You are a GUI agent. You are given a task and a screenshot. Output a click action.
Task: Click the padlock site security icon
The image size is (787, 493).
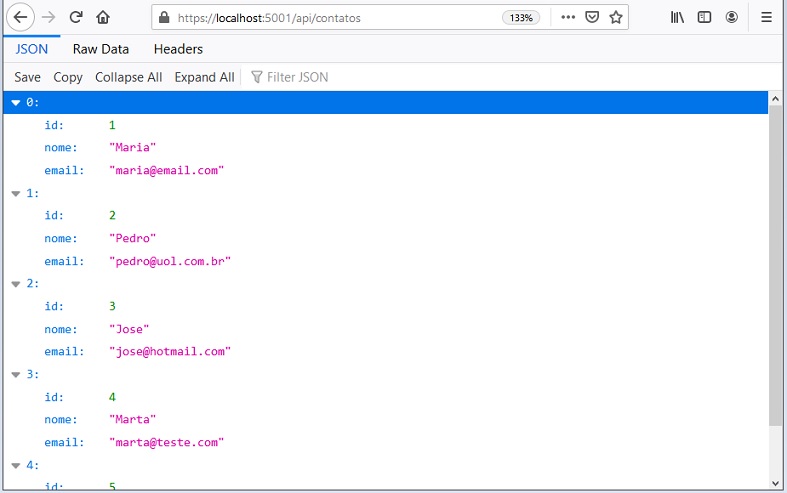[x=164, y=18]
